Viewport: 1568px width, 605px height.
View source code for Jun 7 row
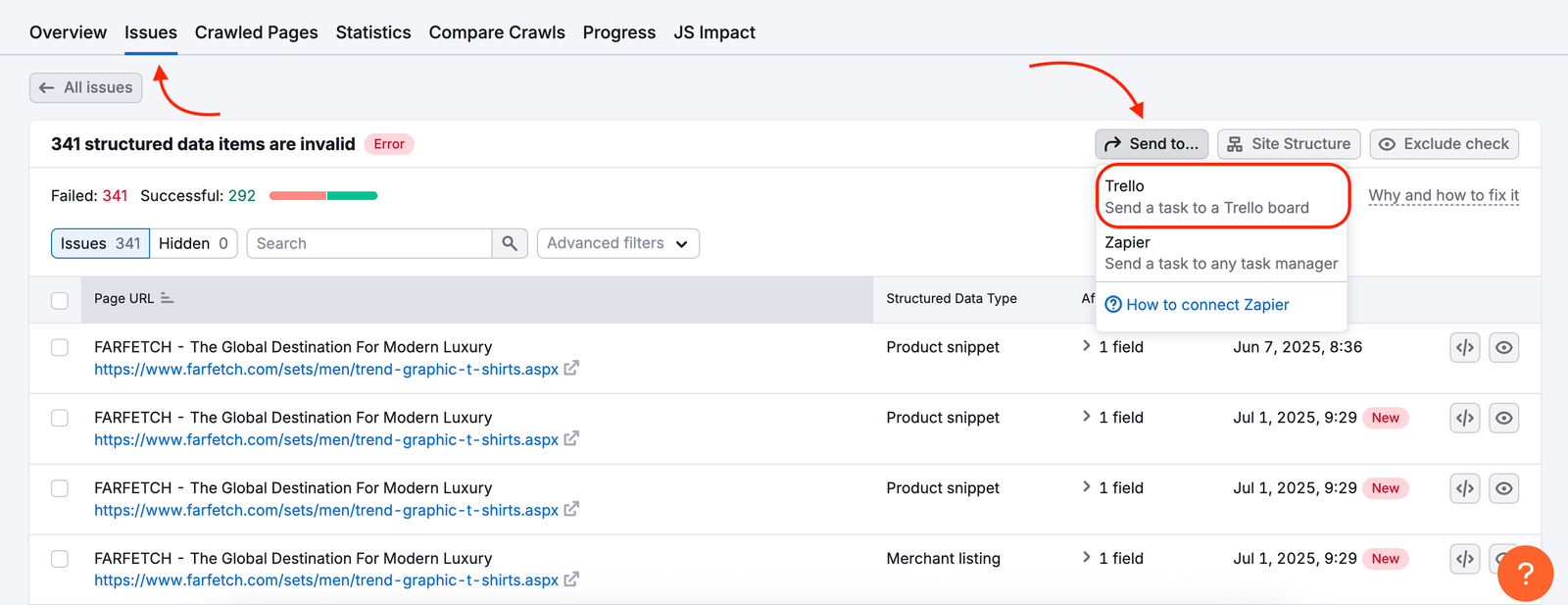[1465, 347]
